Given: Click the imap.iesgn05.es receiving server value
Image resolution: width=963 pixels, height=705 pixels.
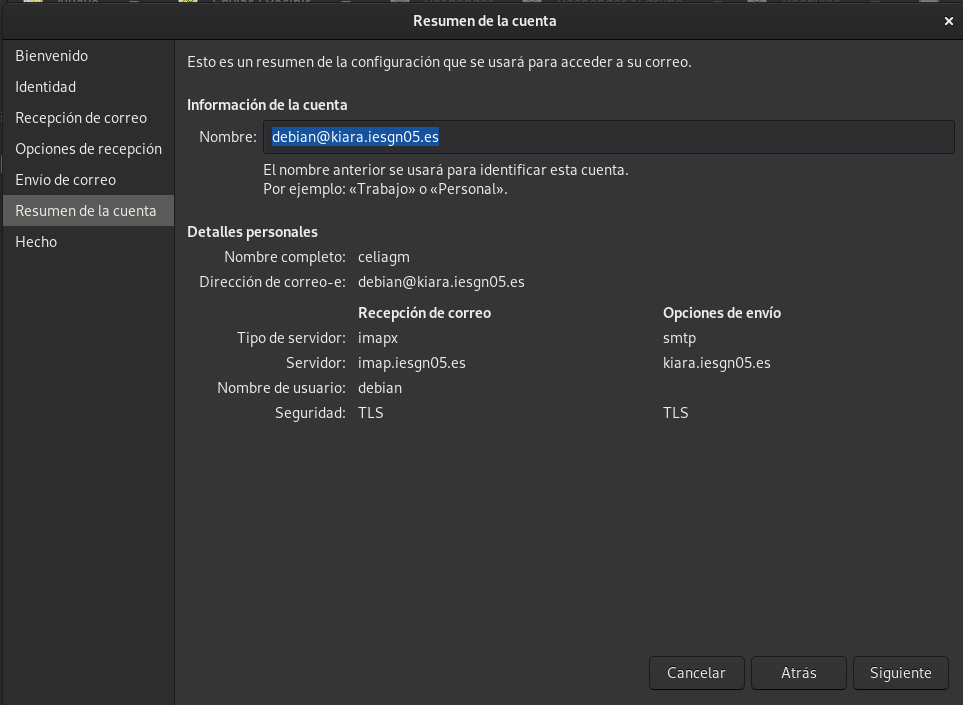Looking at the screenshot, I should 412,363.
